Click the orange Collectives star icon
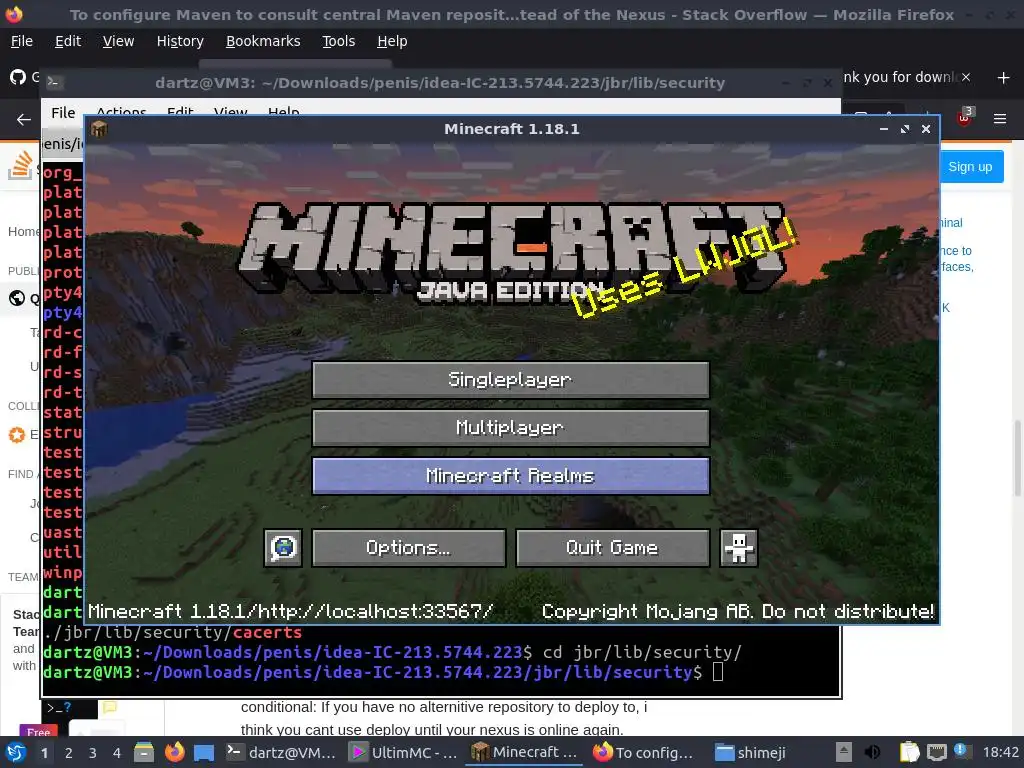The width and height of the screenshot is (1024, 768). [17, 434]
